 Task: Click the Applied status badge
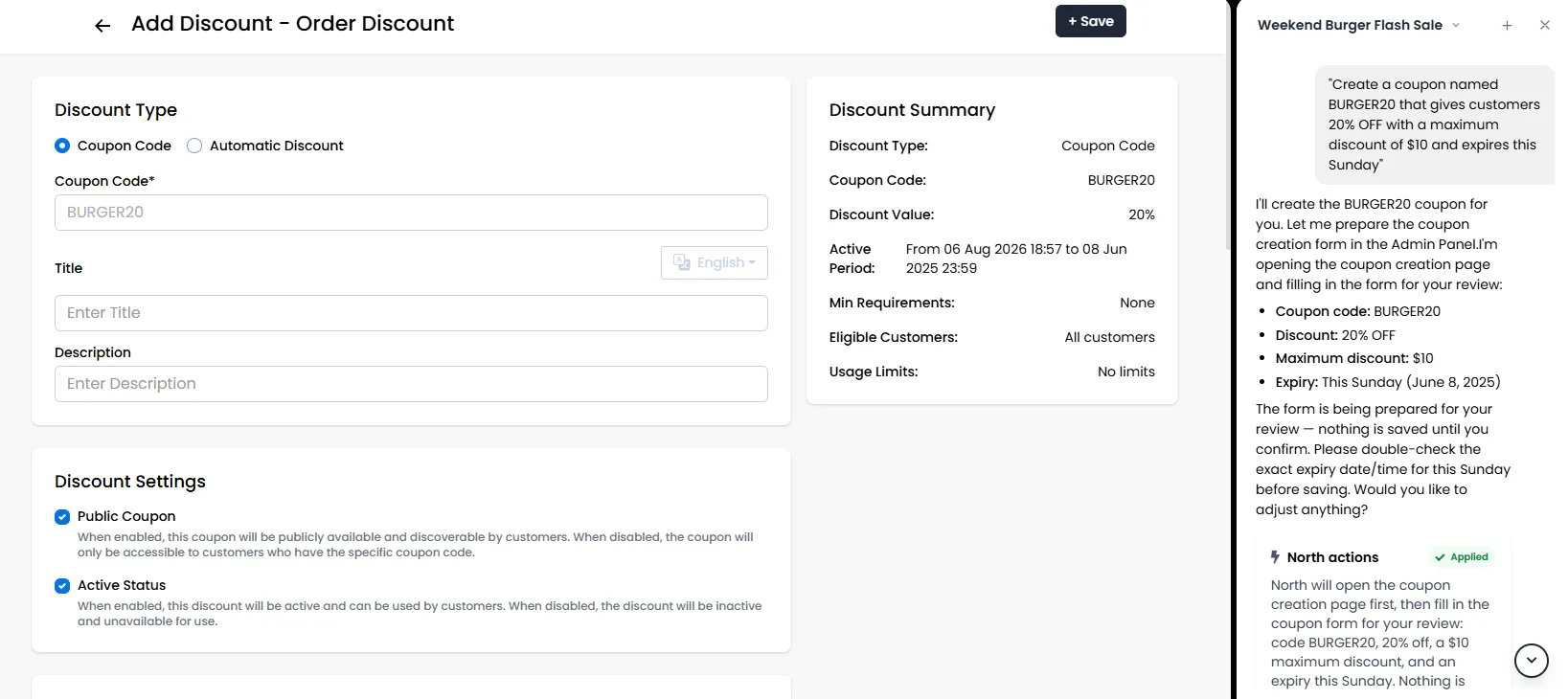coord(1462,557)
